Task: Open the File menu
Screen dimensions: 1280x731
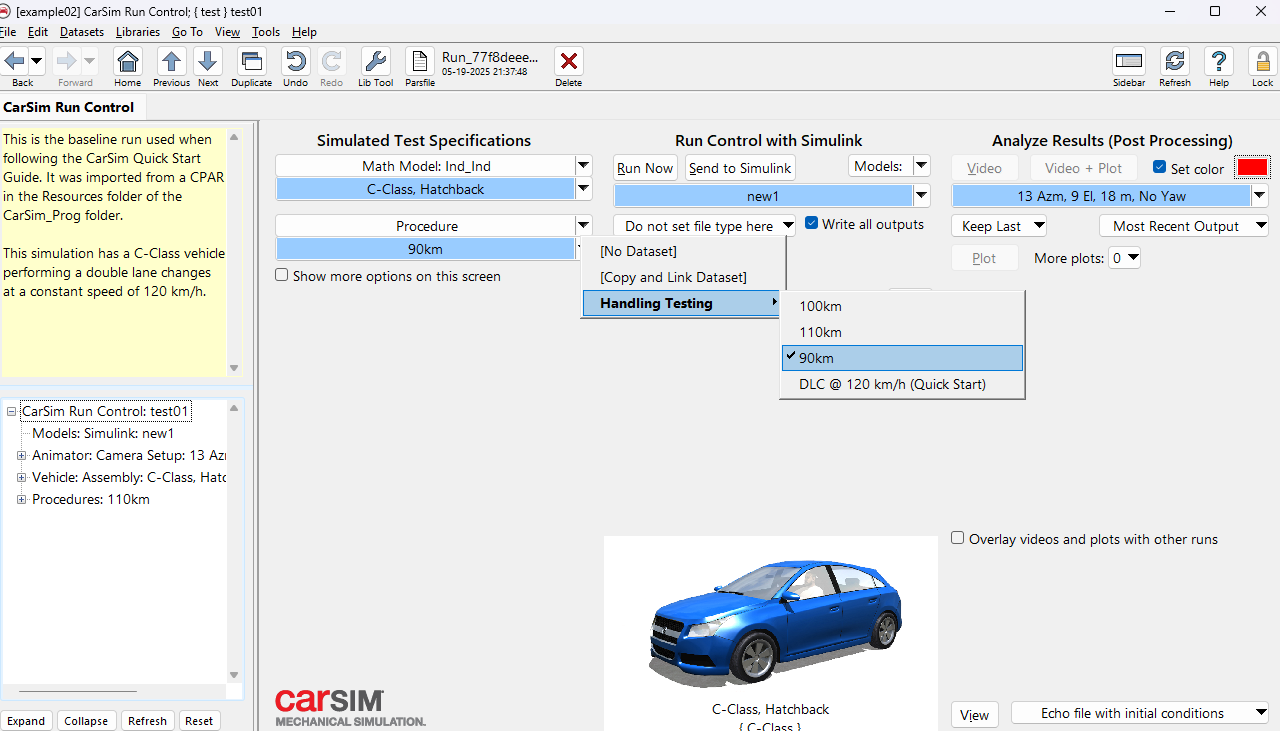Action: pyautogui.click(x=8, y=32)
